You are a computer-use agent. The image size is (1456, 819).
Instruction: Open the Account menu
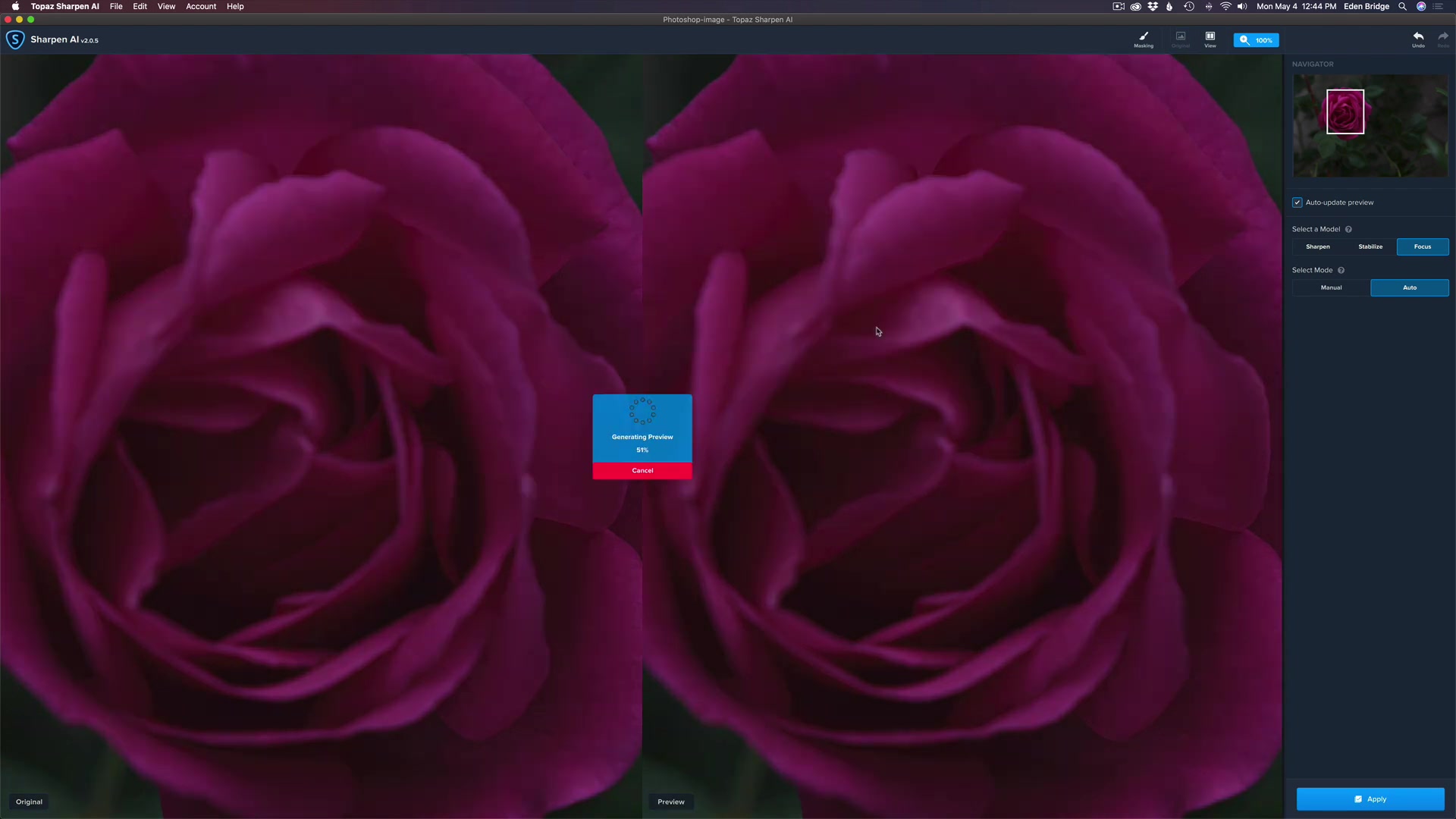point(201,6)
